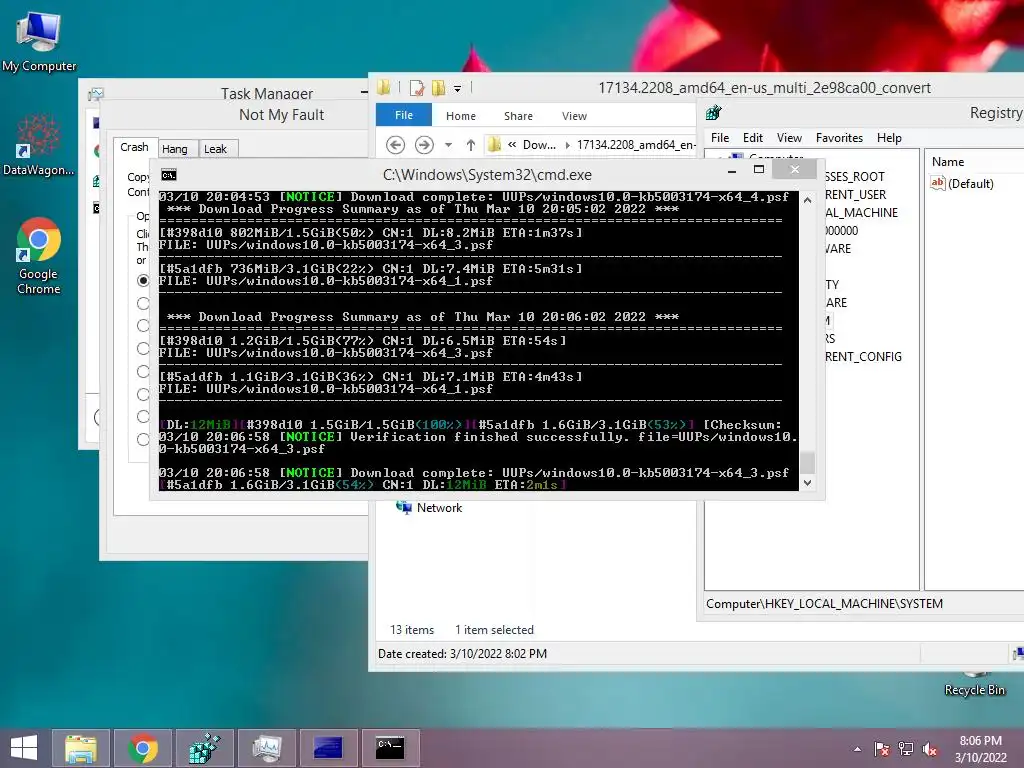Click the Explorer Properties quick access icon
This screenshot has height=768, width=1024.
pos(417,88)
